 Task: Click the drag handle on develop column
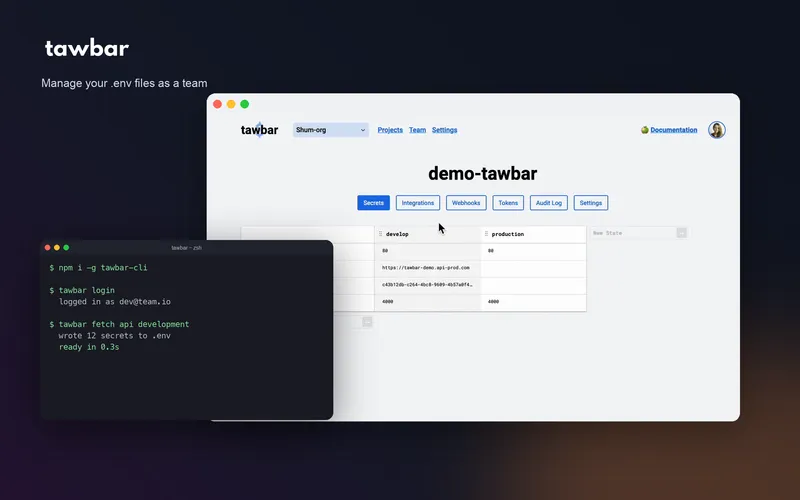point(380,234)
